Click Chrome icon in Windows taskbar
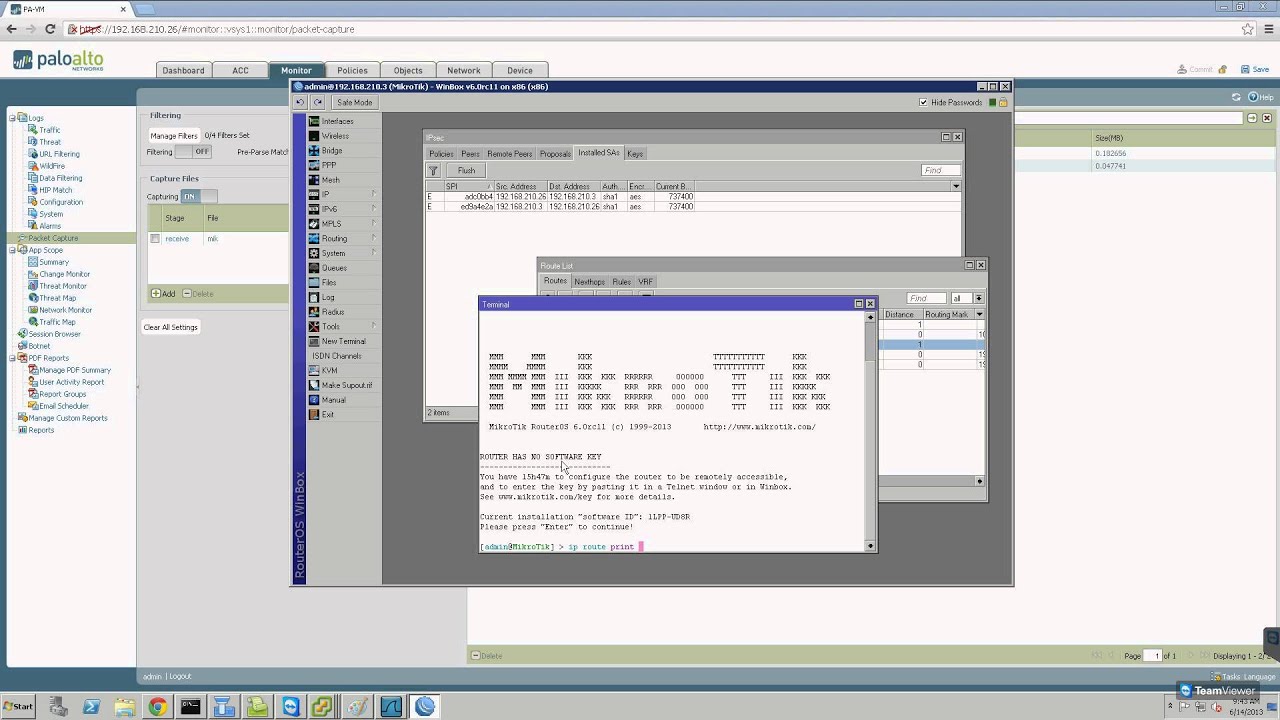This screenshot has width=1280, height=720. (157, 707)
